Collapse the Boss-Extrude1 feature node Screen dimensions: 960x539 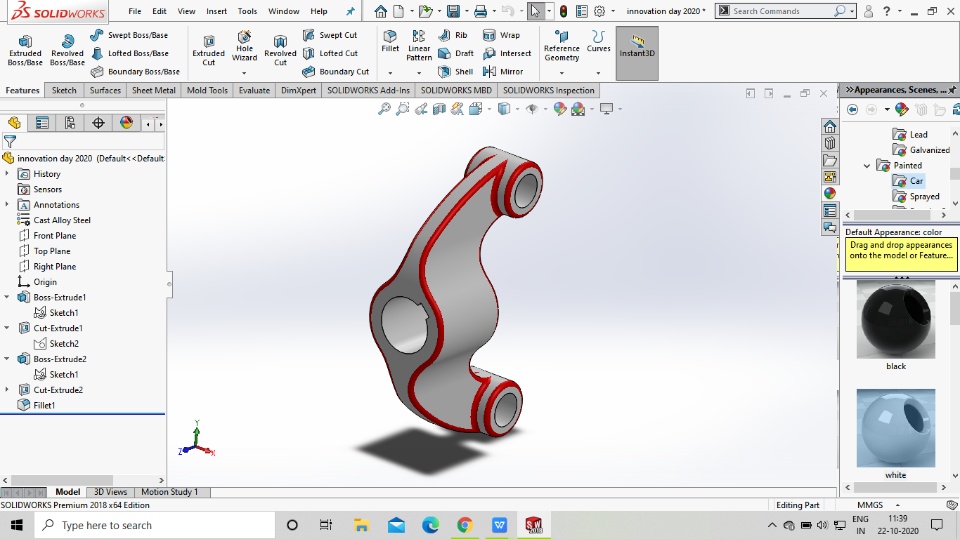pyautogui.click(x=7, y=297)
